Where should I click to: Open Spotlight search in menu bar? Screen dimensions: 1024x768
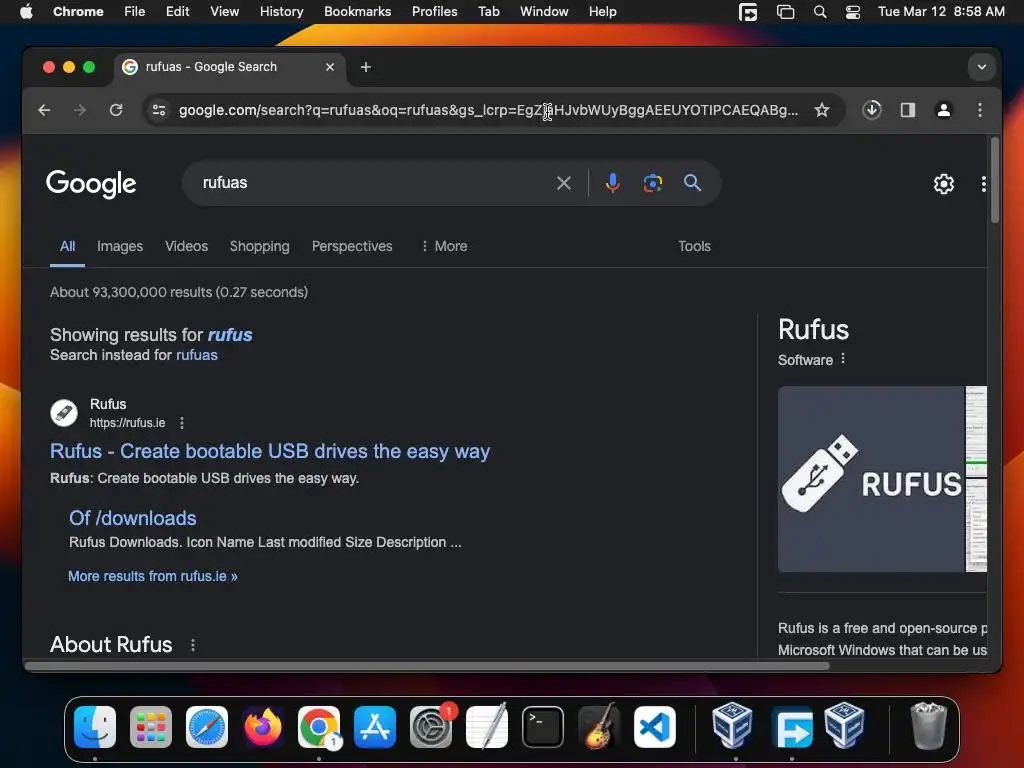(x=820, y=12)
